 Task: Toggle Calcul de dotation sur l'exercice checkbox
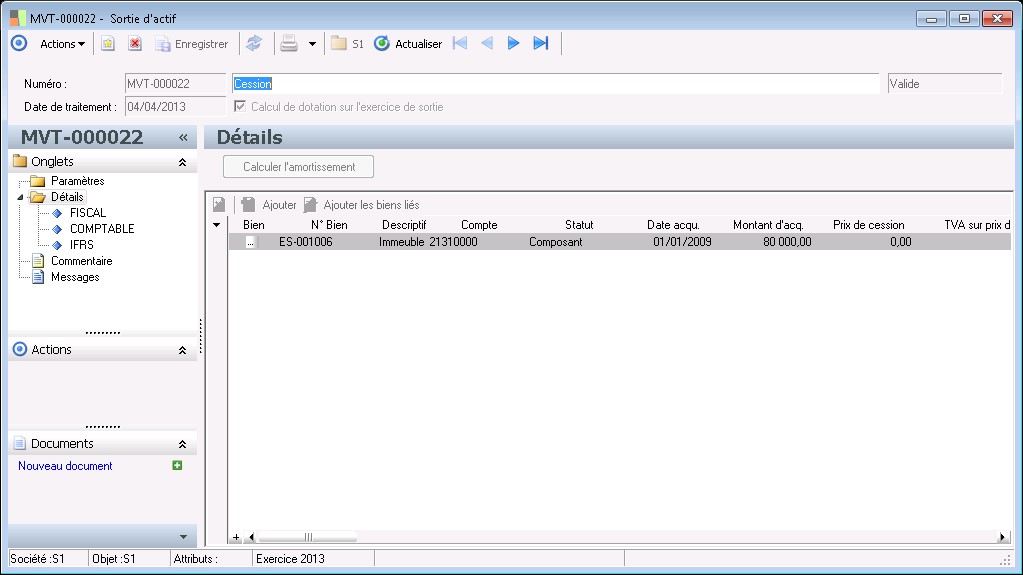(x=239, y=106)
